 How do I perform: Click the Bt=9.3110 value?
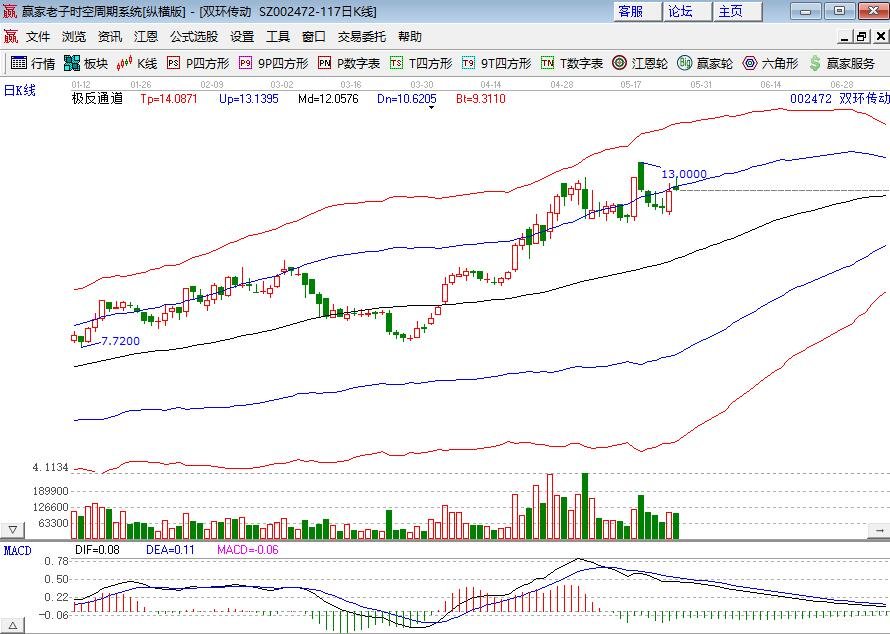tap(481, 99)
